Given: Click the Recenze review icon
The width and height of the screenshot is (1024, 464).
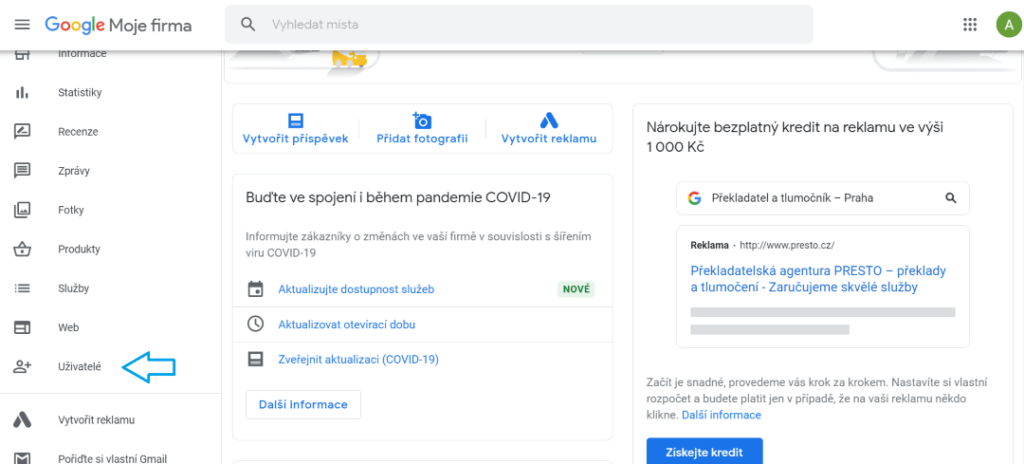Looking at the screenshot, I should coord(22,132).
